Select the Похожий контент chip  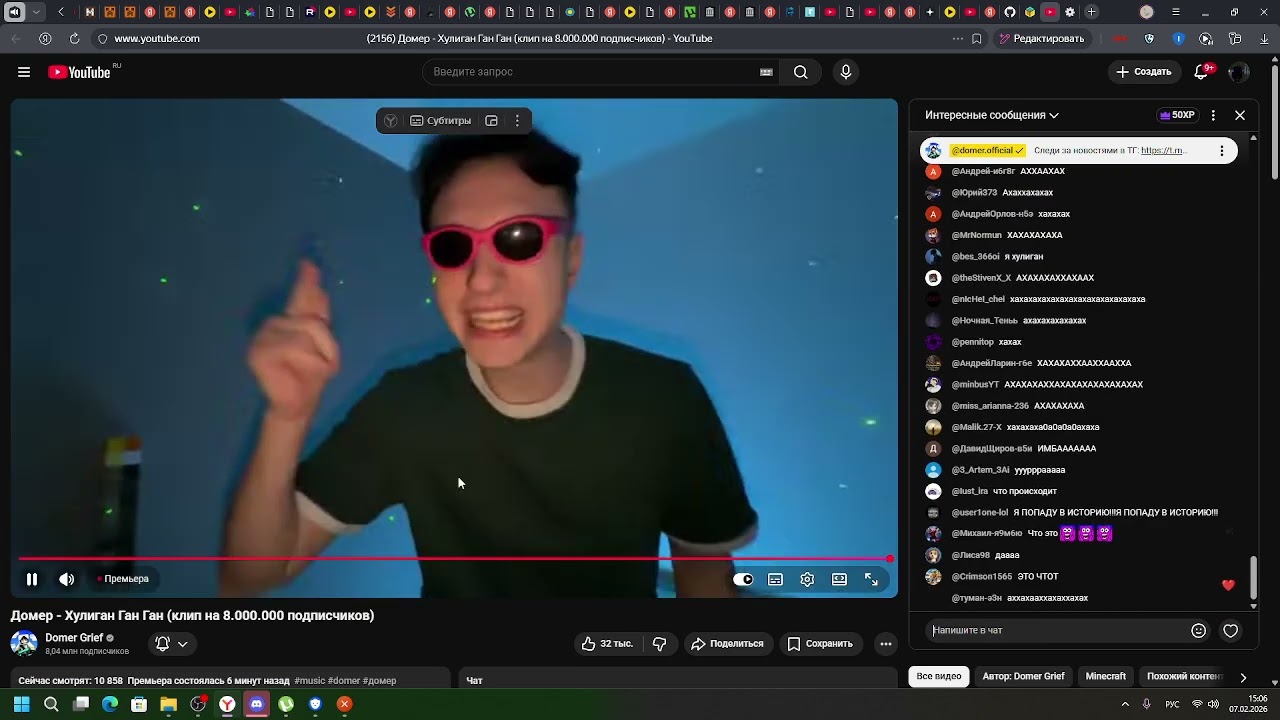(x=1184, y=677)
